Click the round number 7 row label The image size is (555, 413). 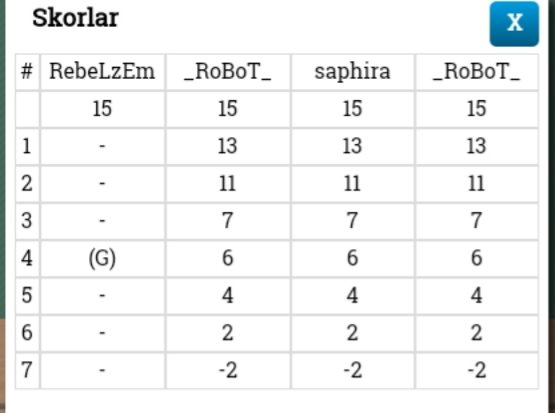point(27,371)
